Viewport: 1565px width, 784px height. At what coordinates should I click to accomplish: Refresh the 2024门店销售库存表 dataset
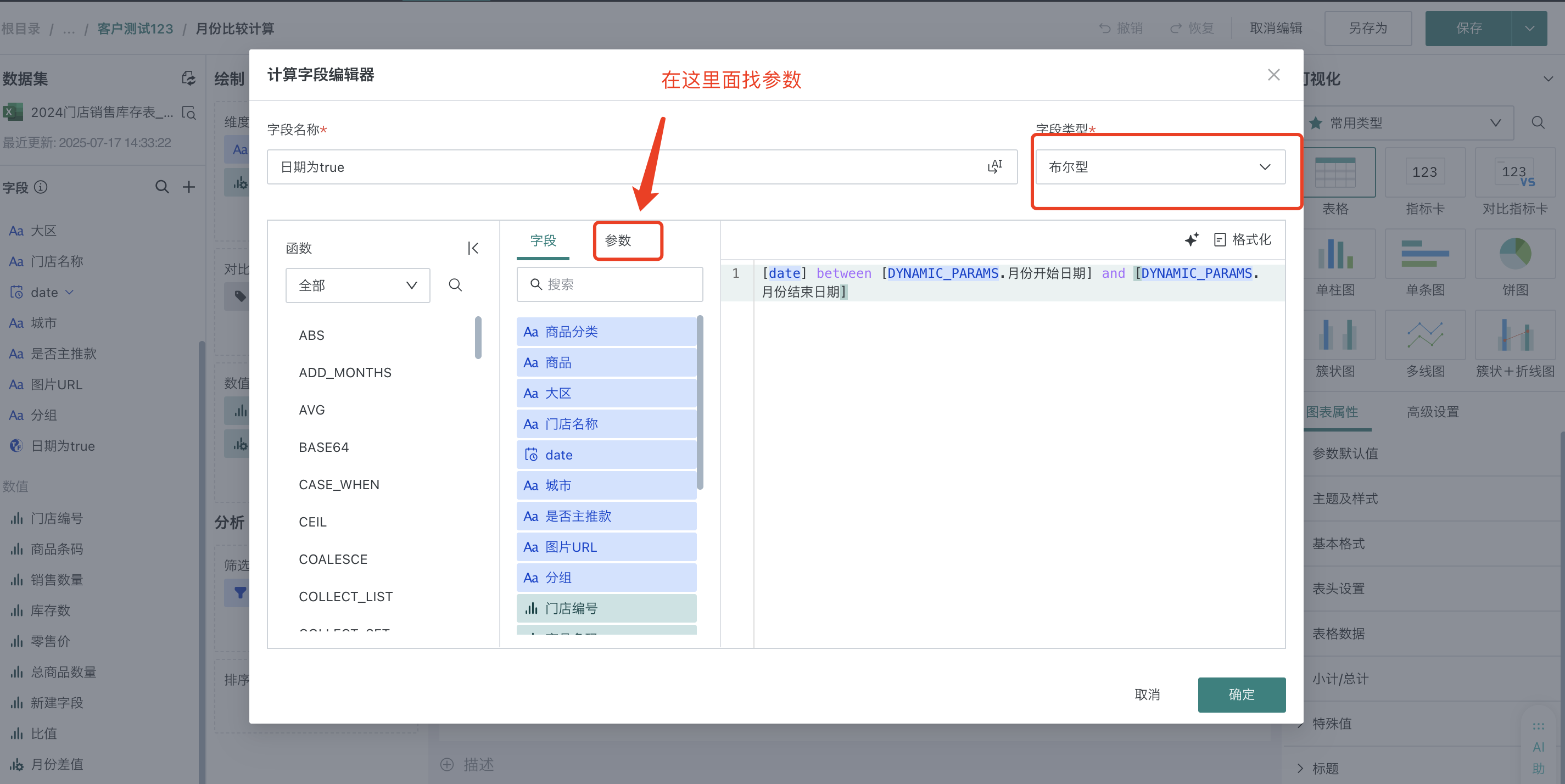click(188, 79)
